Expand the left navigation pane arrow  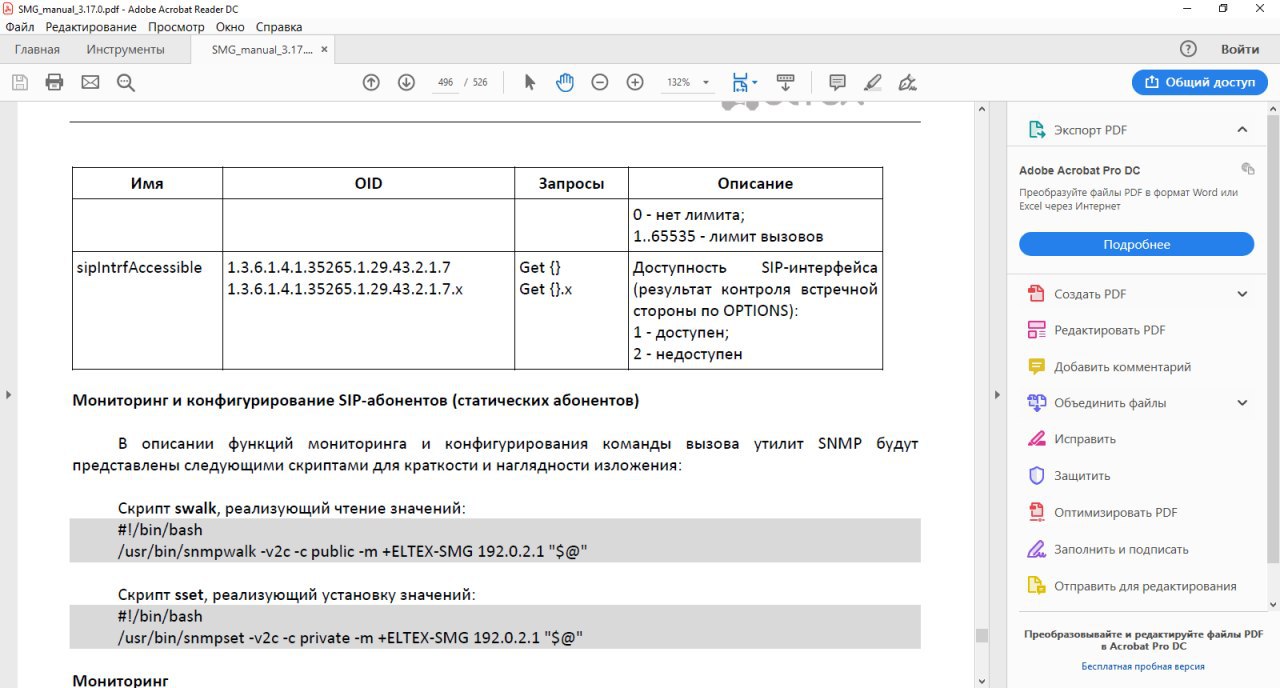point(8,395)
